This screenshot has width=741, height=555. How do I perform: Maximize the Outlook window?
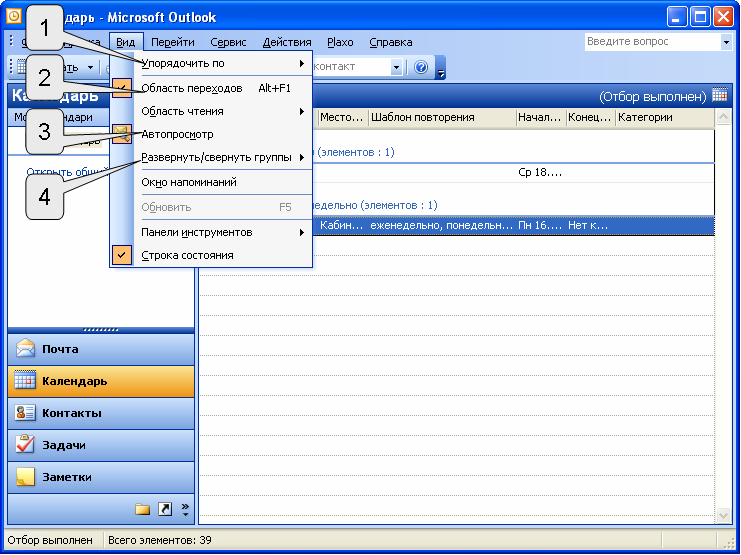pyautogui.click(x=700, y=17)
